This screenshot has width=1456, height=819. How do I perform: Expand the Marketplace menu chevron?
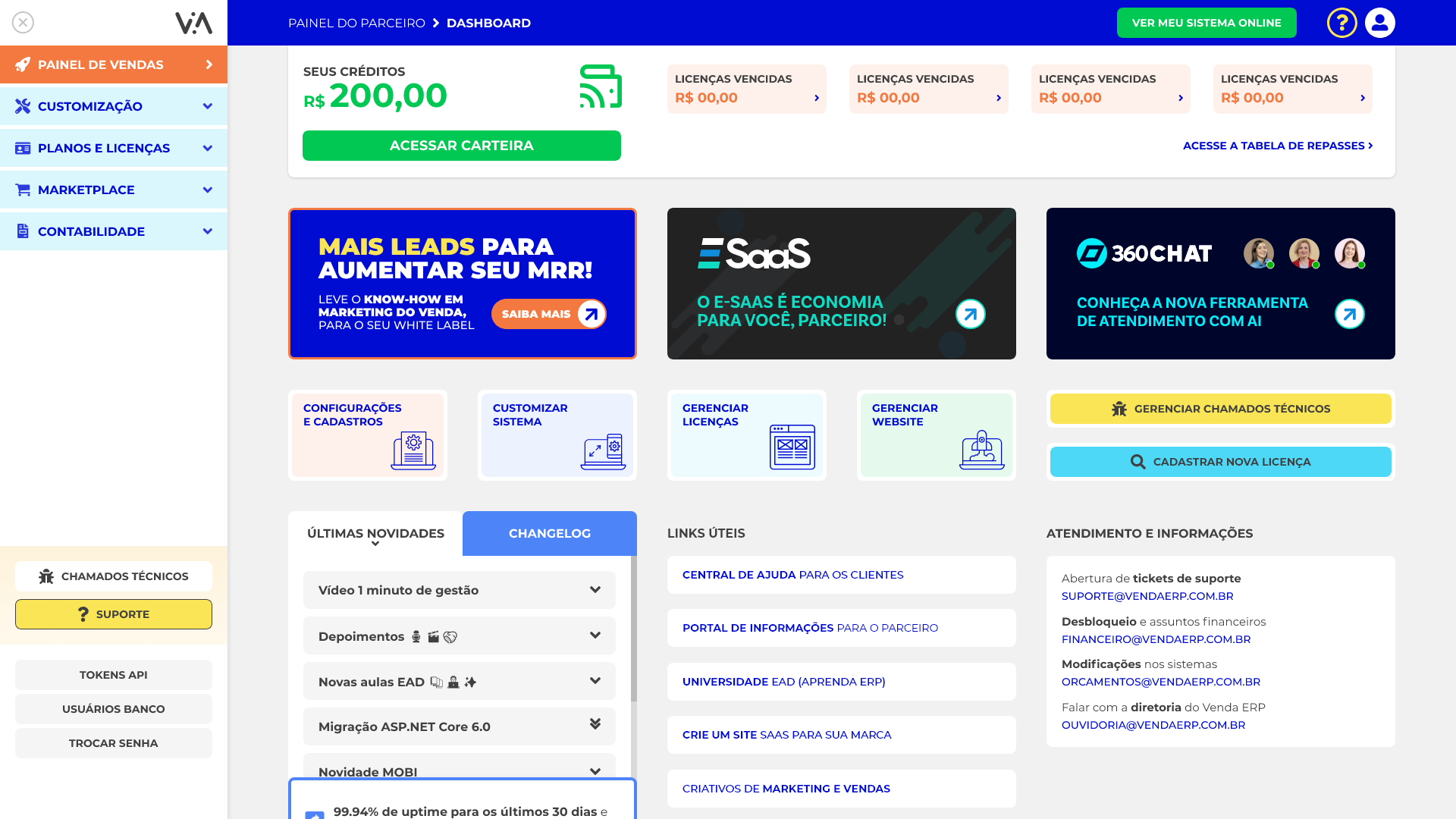[208, 190]
